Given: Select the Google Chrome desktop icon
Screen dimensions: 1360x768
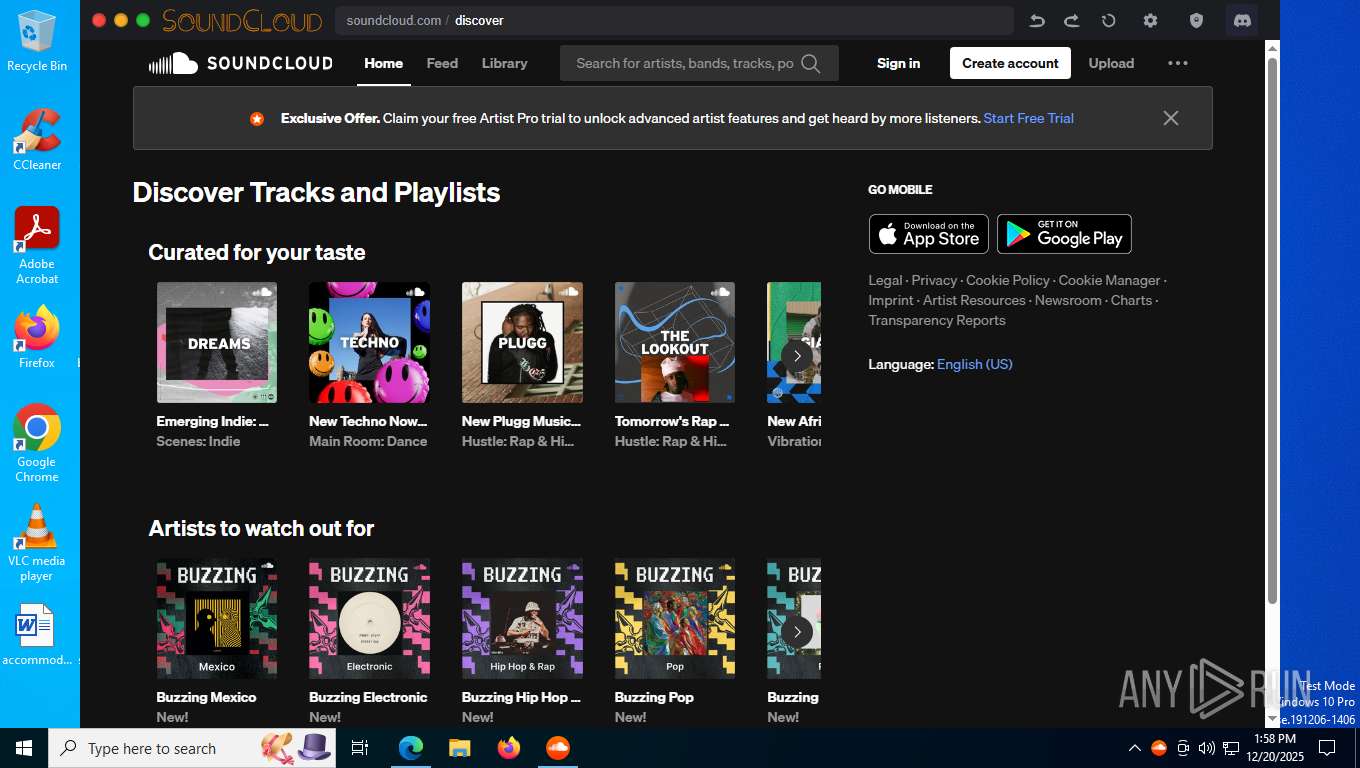Looking at the screenshot, I should 37,443.
